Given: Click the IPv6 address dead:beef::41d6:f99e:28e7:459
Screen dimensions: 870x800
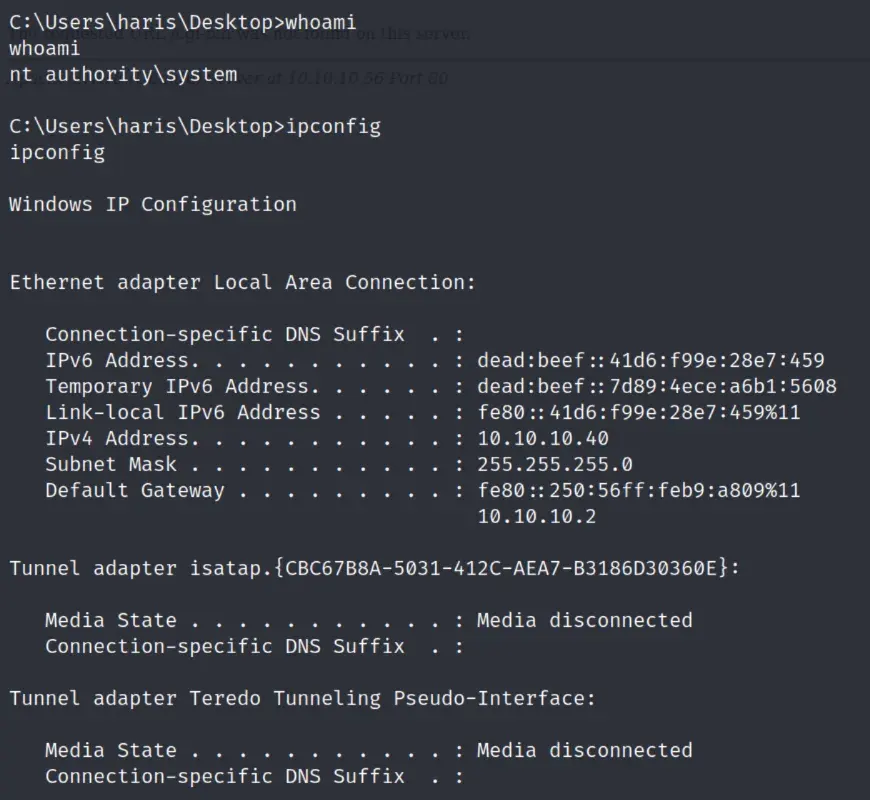Looking at the screenshot, I should point(650,360).
